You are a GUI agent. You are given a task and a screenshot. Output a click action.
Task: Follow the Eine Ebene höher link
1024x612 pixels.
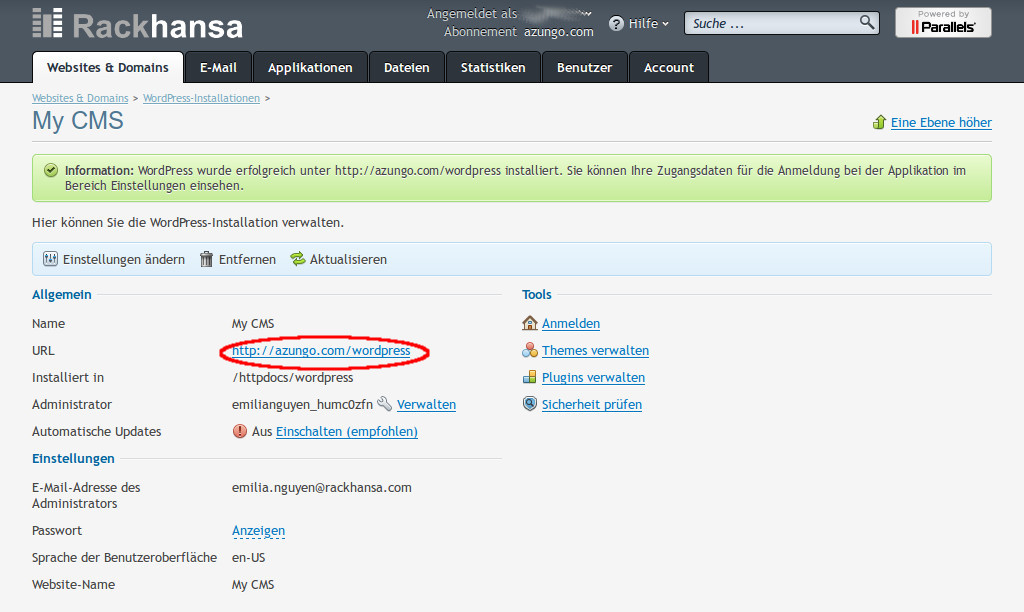coord(941,122)
